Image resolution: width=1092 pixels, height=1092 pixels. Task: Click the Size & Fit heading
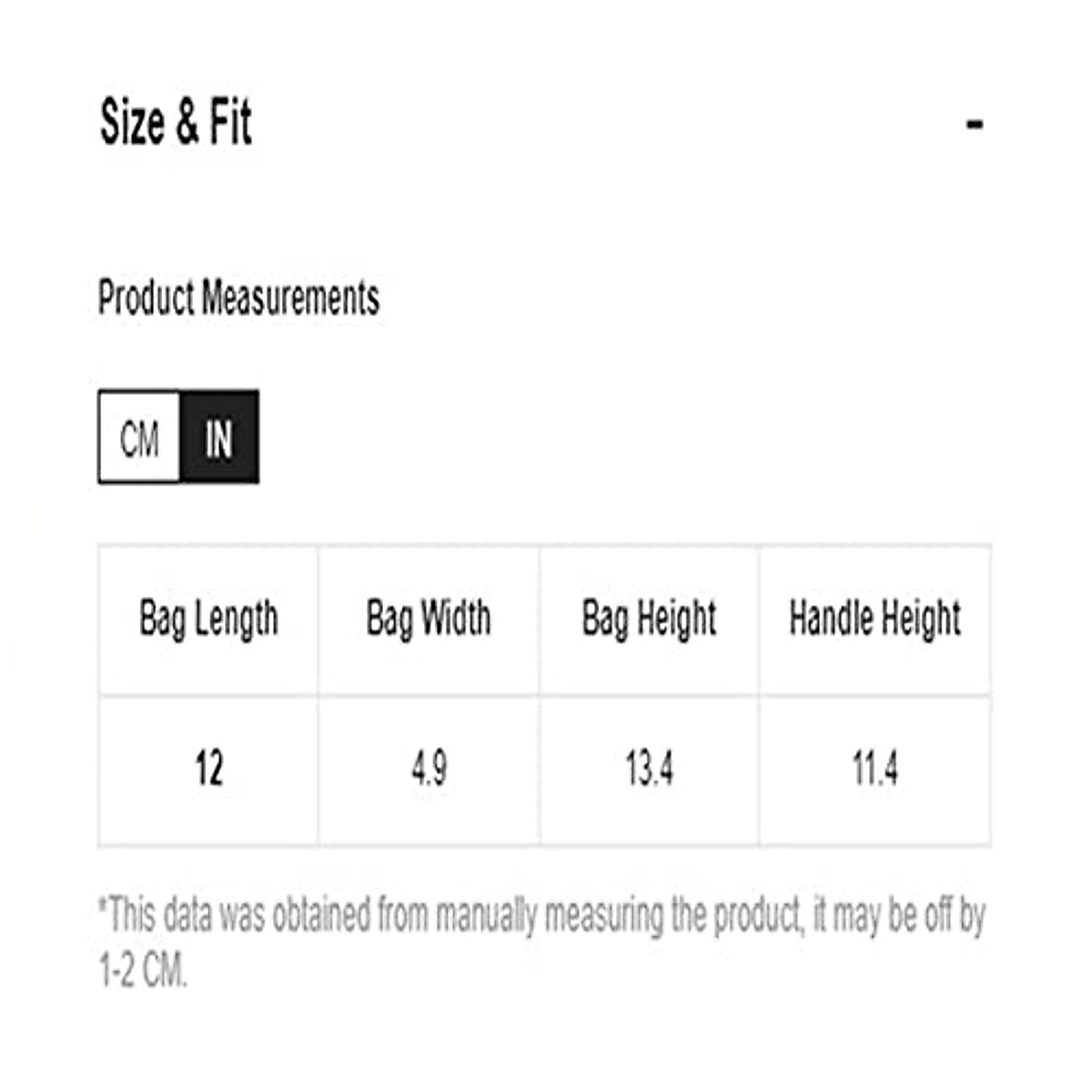point(176,122)
